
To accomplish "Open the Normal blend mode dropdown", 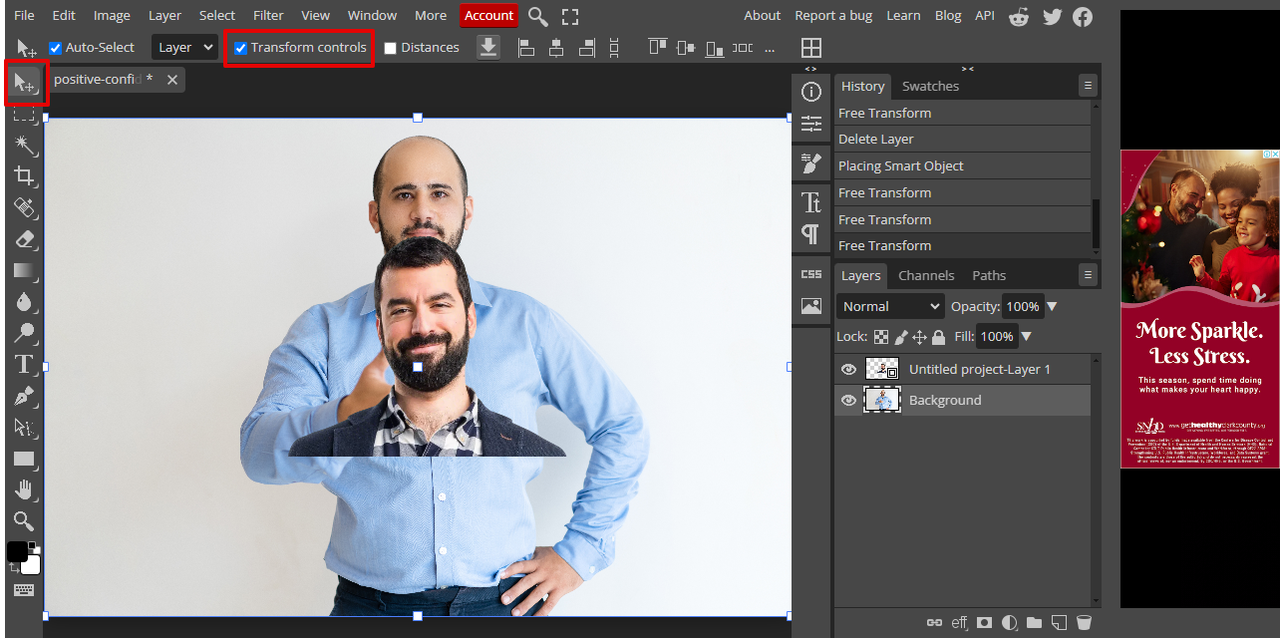I will (x=890, y=306).
